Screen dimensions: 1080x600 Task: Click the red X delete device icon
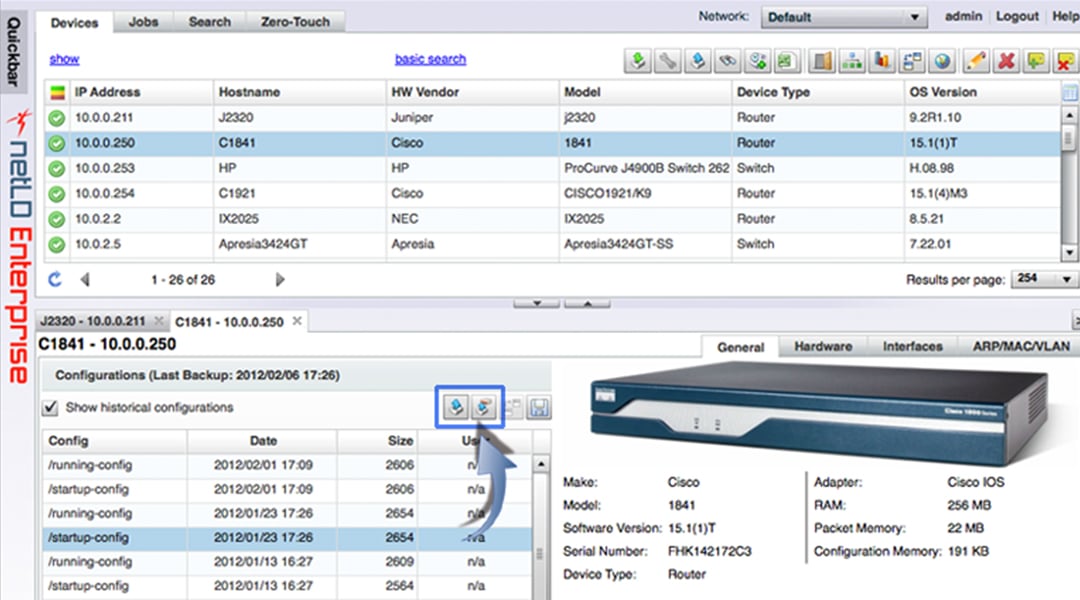[x=1006, y=61]
